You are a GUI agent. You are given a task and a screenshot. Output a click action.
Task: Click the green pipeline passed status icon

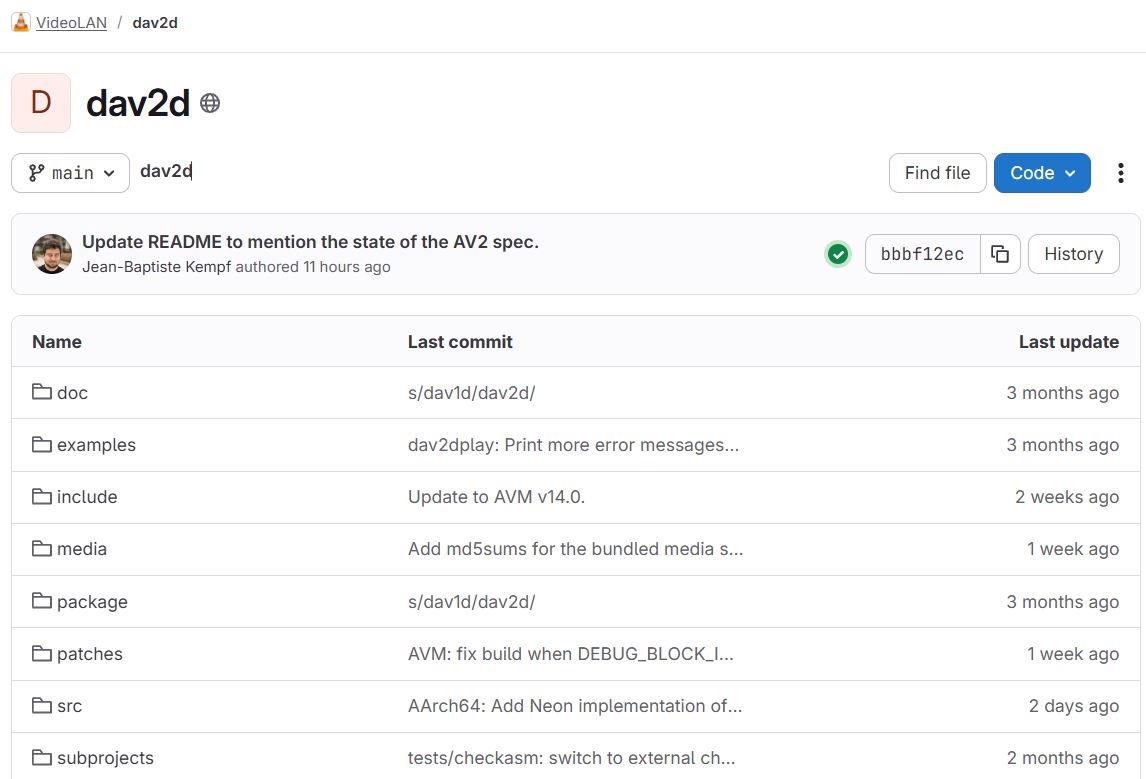[838, 254]
